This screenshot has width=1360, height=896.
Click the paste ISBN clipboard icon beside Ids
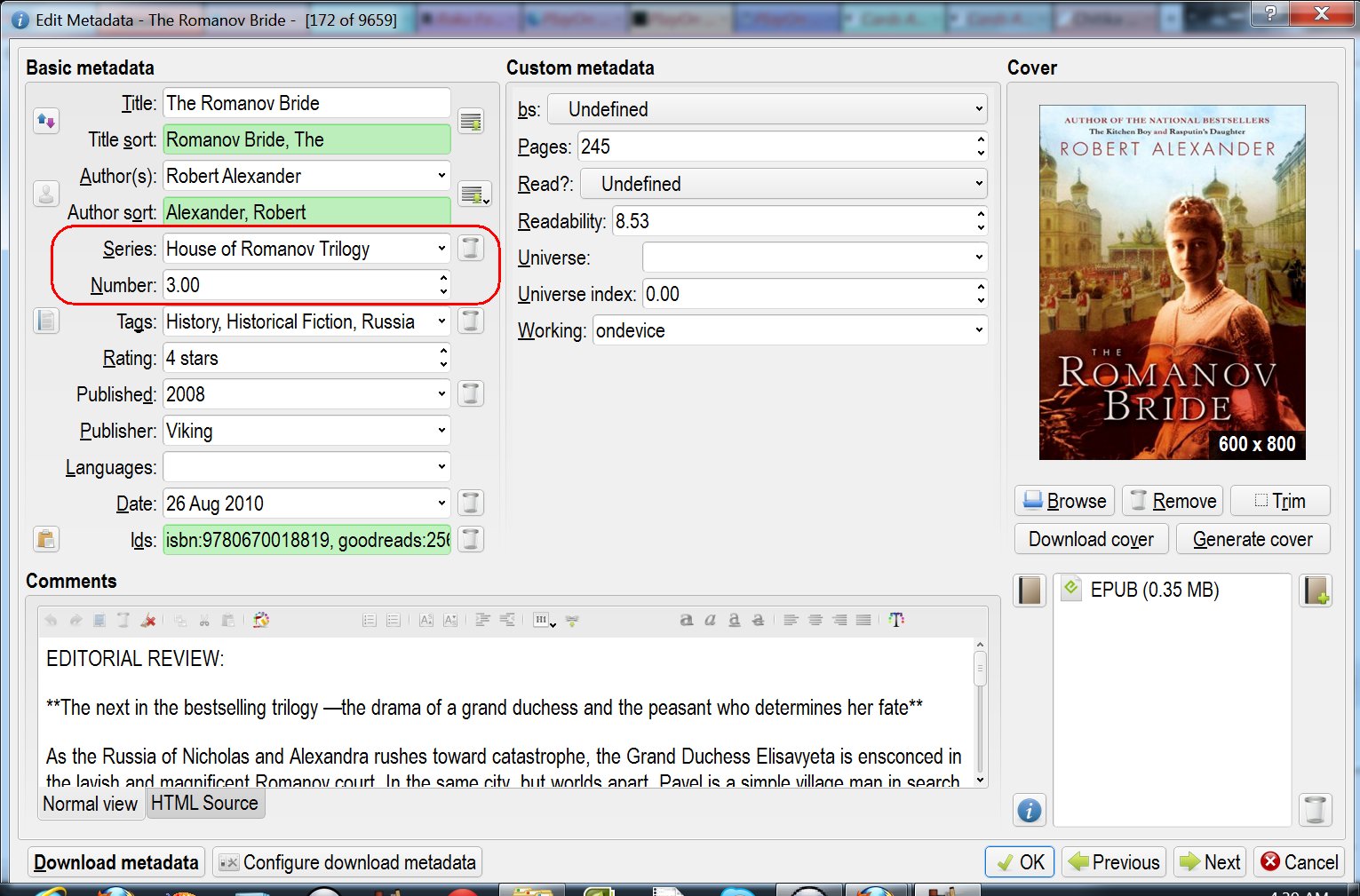tap(46, 539)
